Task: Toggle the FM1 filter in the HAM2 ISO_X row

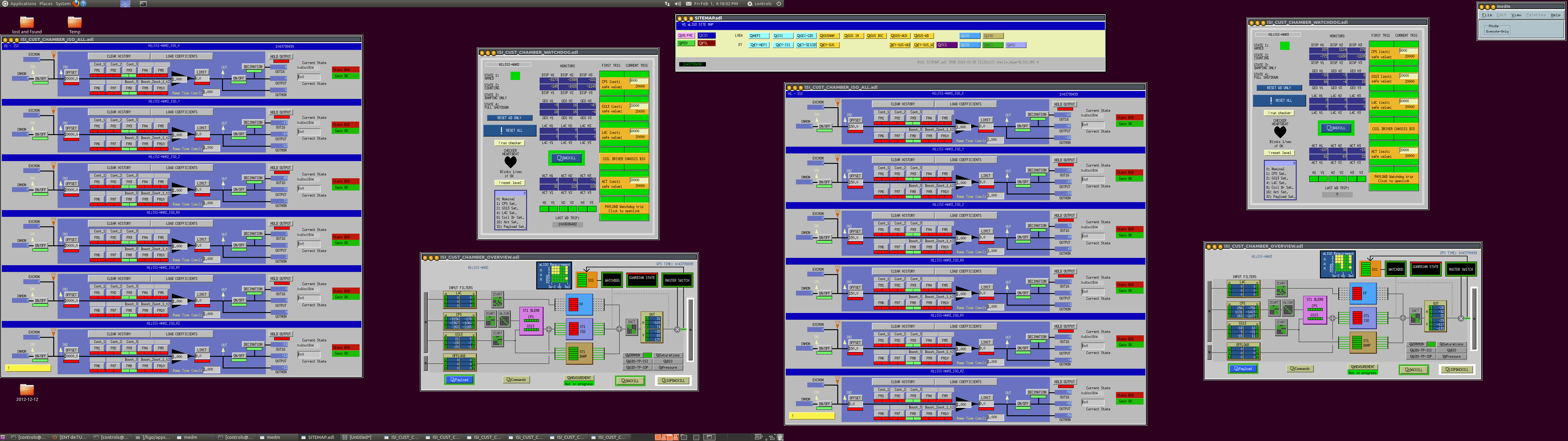Action: pos(97,71)
